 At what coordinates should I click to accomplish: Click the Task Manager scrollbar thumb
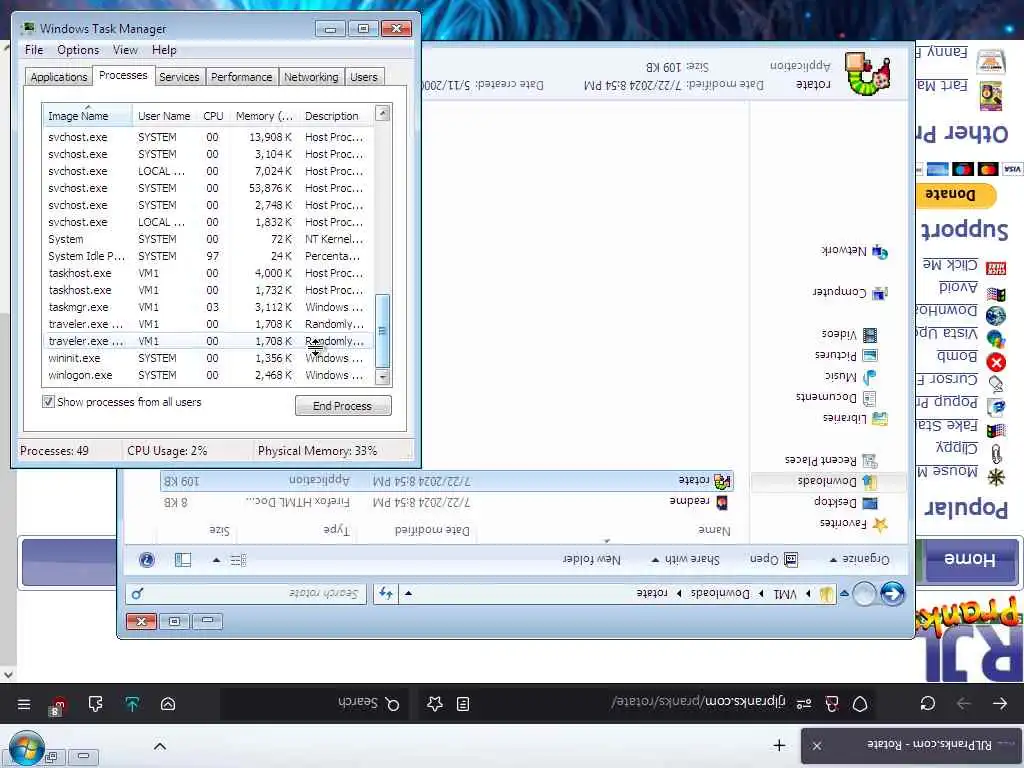(382, 330)
